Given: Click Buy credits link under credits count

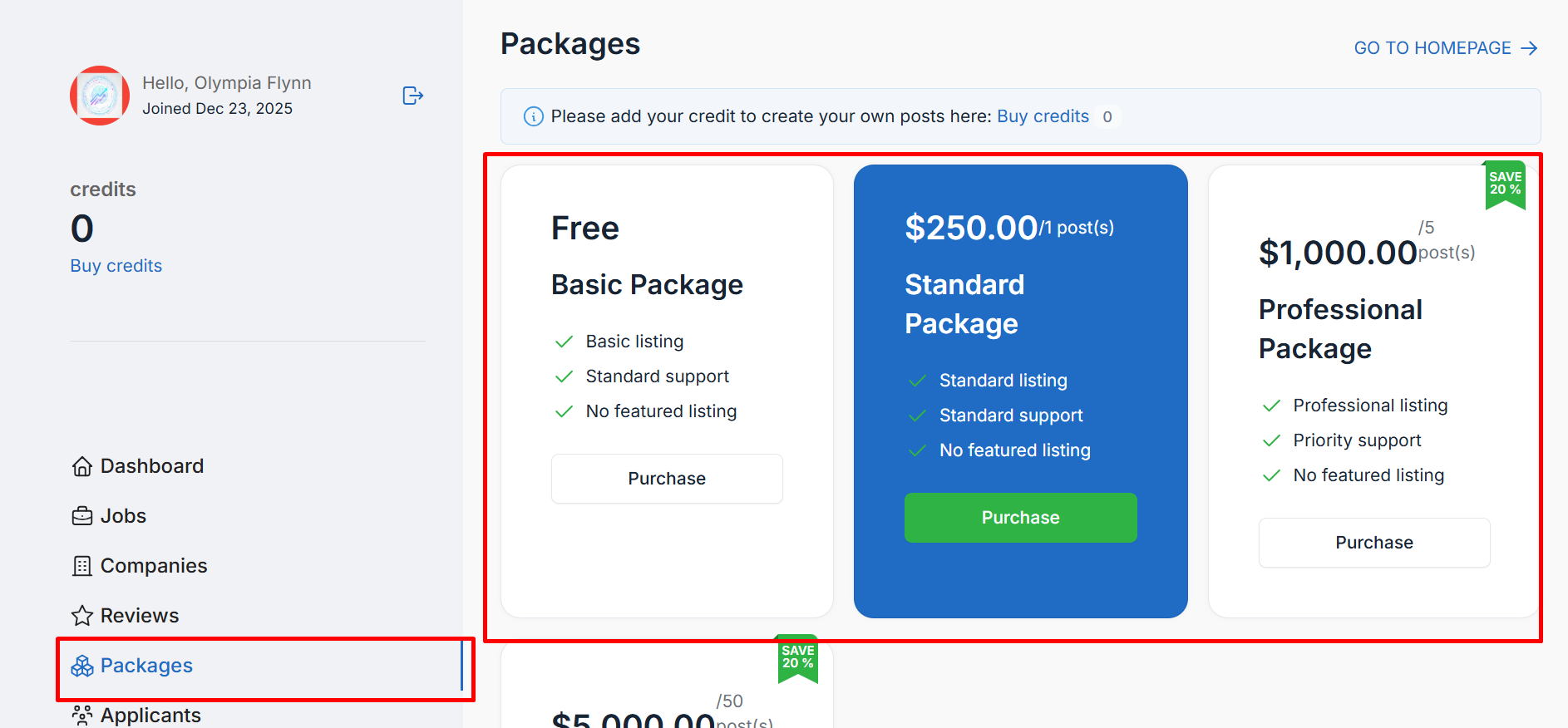Looking at the screenshot, I should point(116,266).
